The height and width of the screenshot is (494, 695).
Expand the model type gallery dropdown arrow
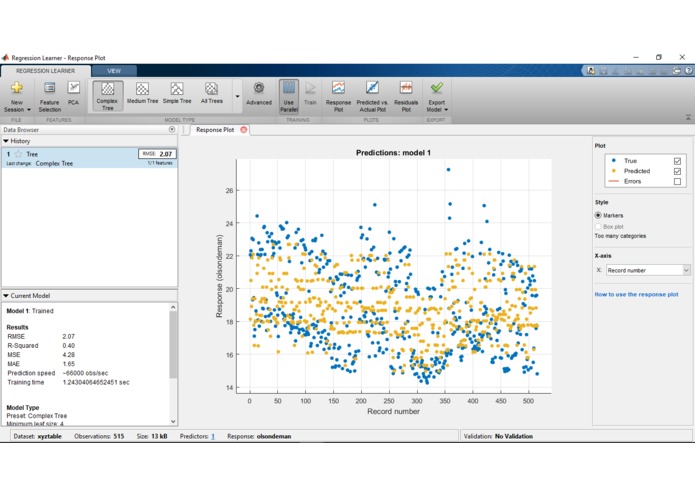[237, 96]
